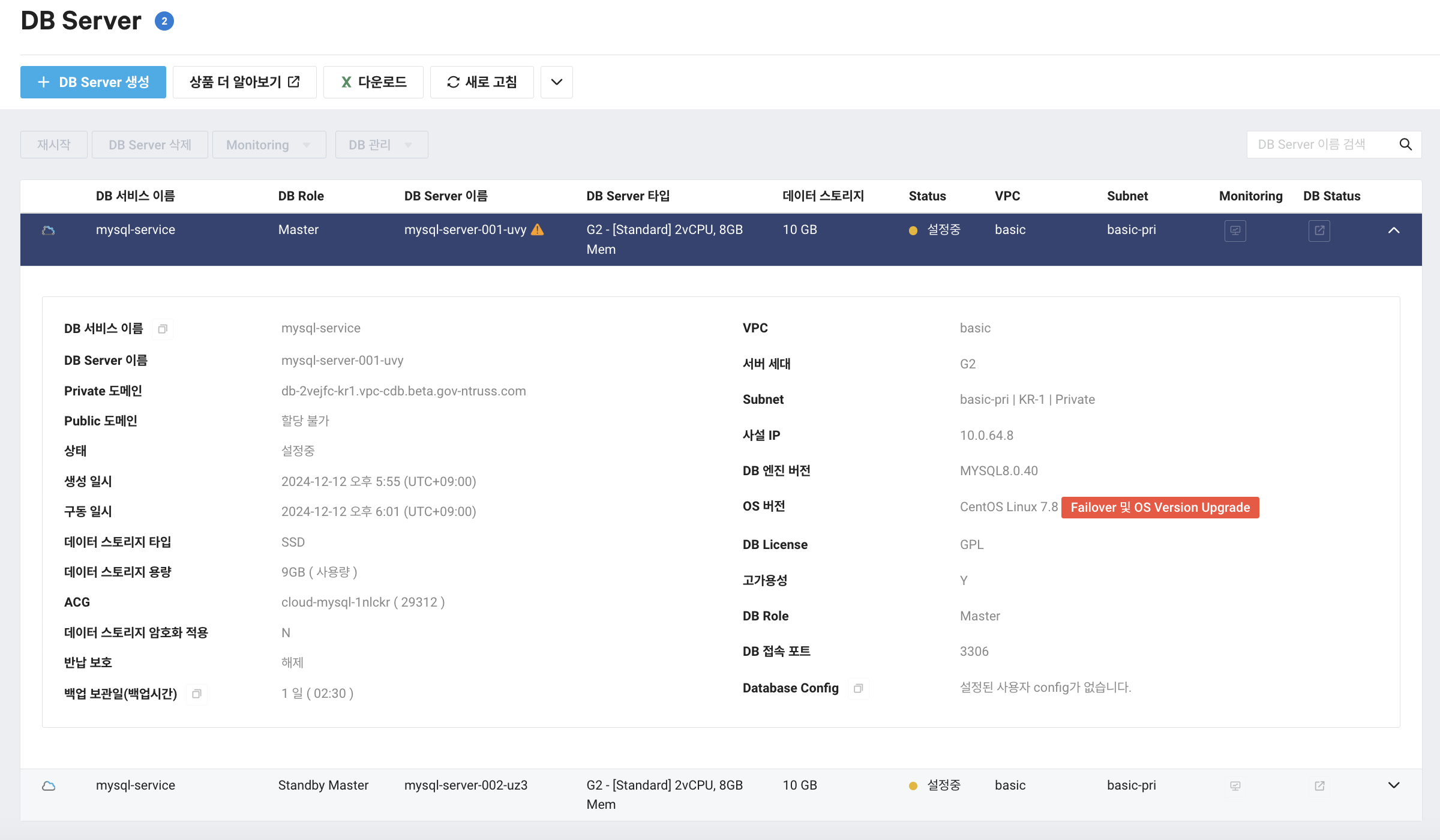Screen dimensions: 1440x840
Task: Expand mysql-server-002-uz3 row details
Action: click(1394, 784)
